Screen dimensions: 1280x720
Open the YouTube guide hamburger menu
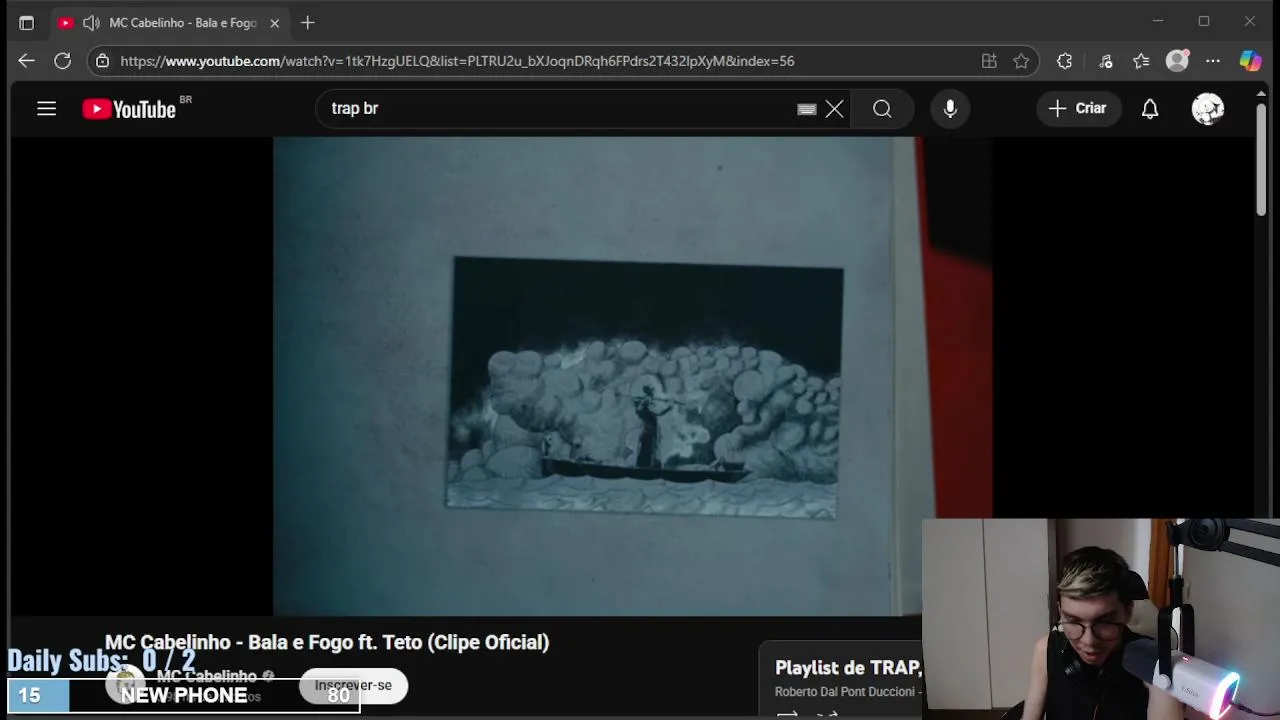46,108
